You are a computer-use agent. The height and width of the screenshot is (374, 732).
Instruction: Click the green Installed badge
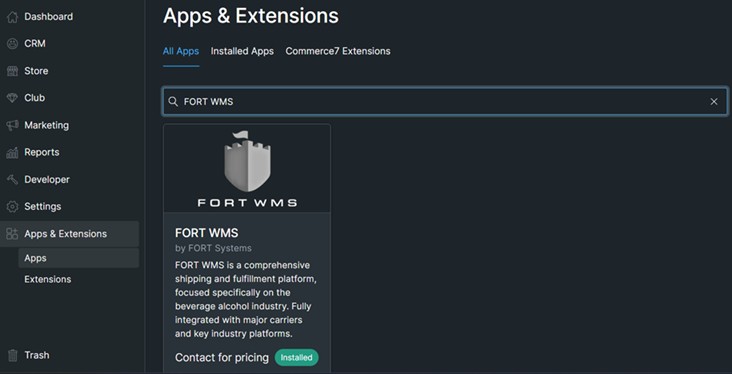click(296, 358)
